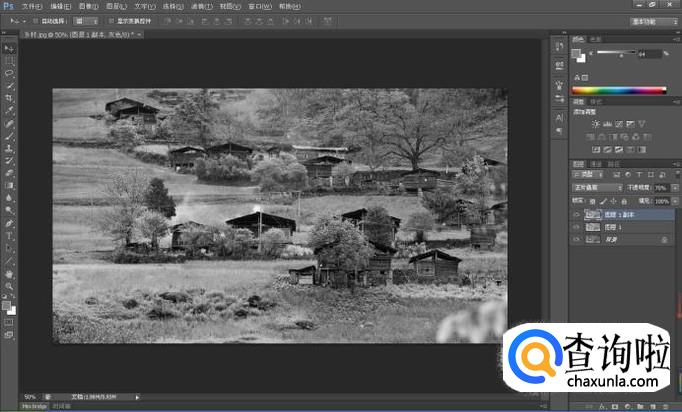The width and height of the screenshot is (682, 412).
Task: Open the 图像 (Image) menu
Action: point(88,7)
